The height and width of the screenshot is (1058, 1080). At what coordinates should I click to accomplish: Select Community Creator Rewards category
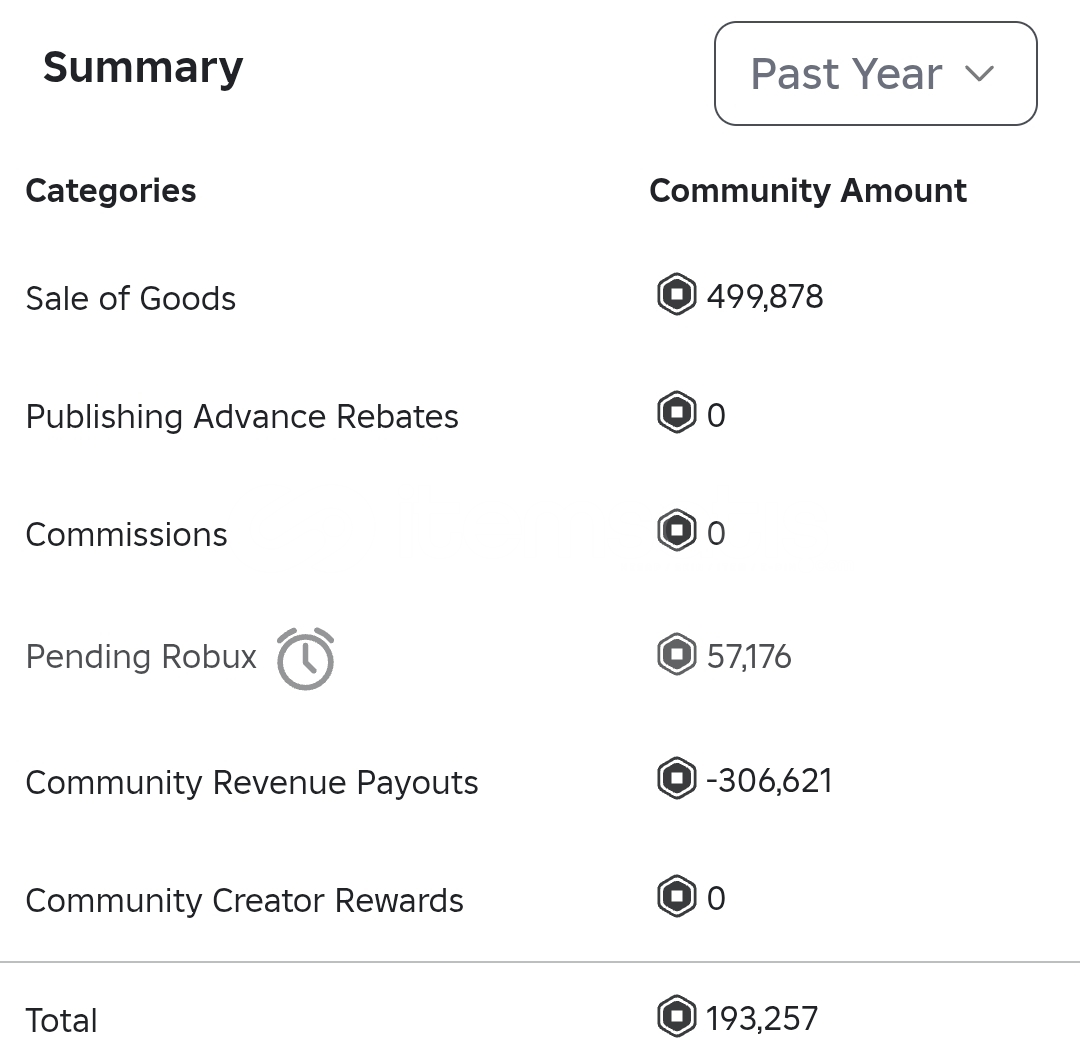point(244,901)
